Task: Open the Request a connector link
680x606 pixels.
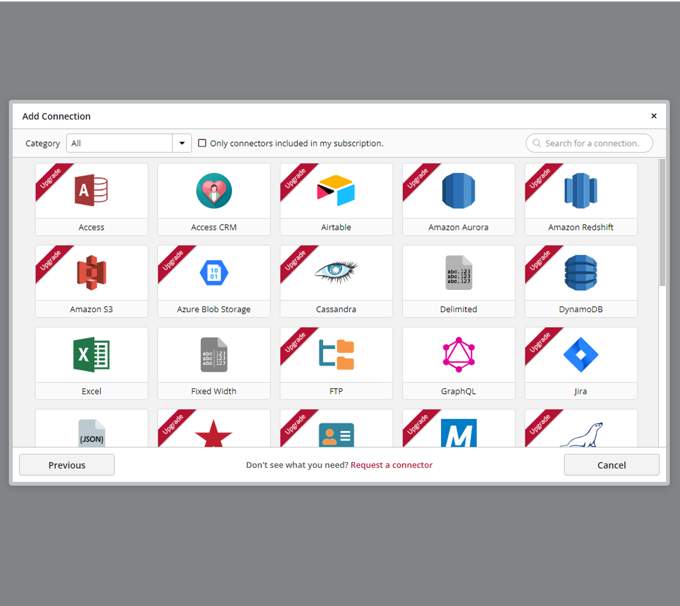Action: pyautogui.click(x=391, y=465)
